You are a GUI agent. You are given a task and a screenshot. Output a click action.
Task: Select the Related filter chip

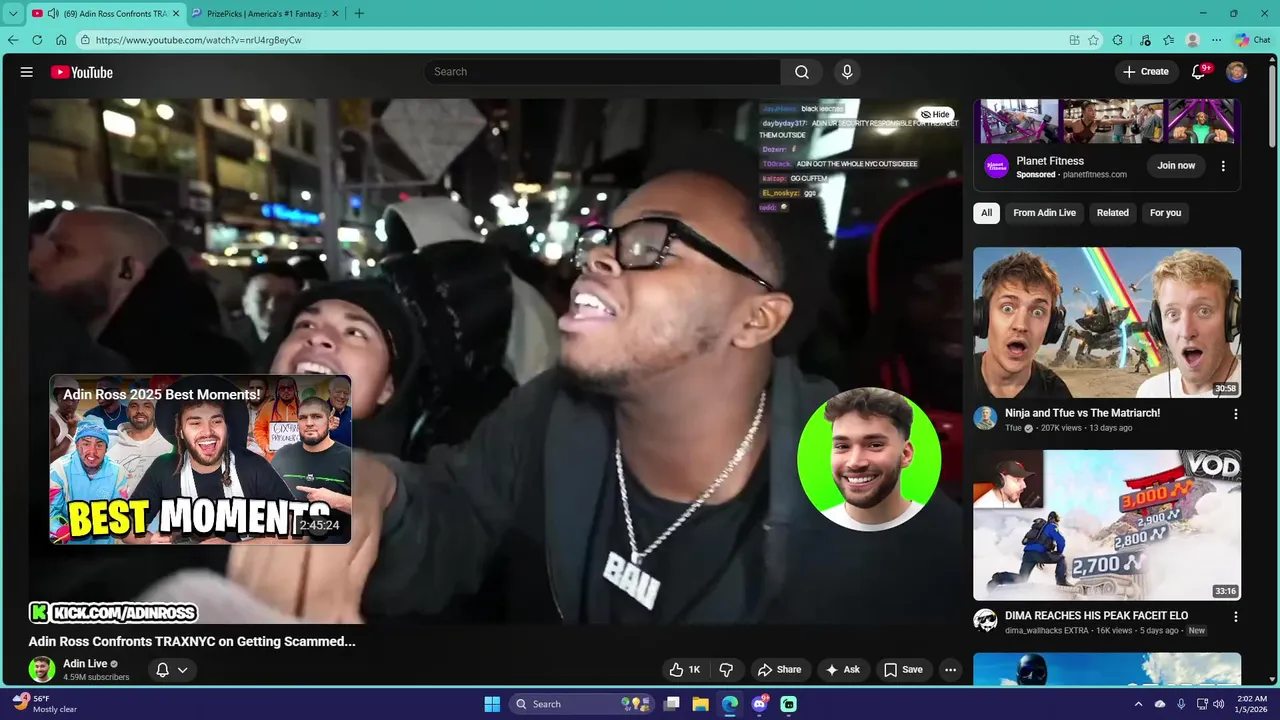pos(1112,213)
